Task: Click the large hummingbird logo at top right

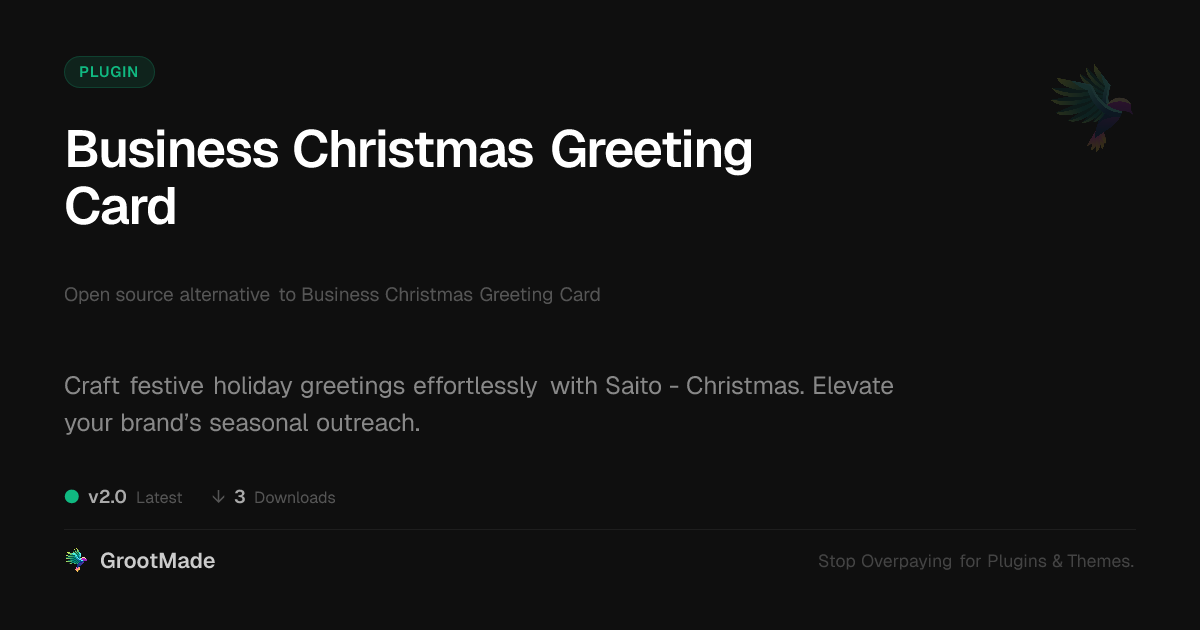Action: click(x=1092, y=107)
